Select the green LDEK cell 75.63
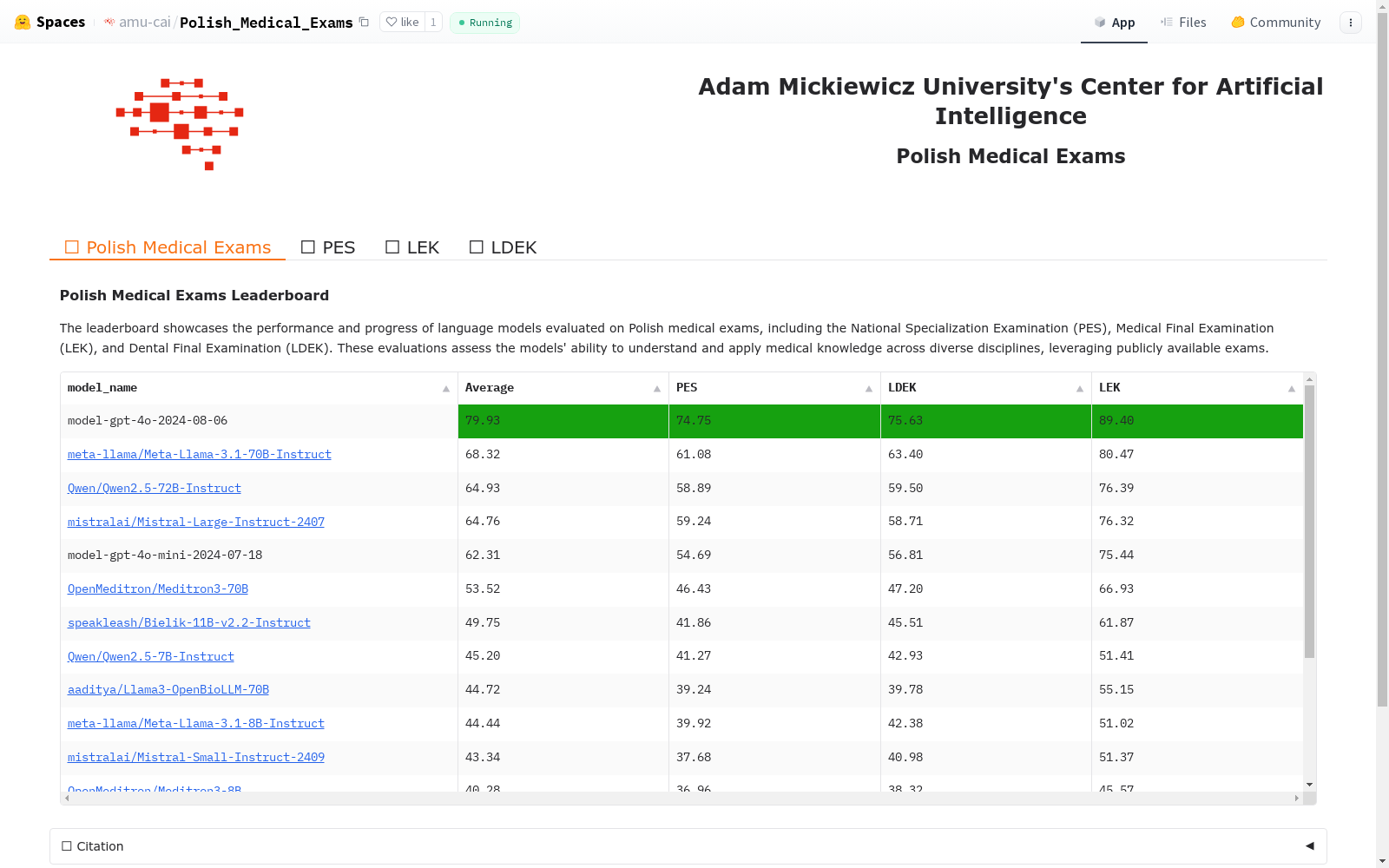Image resolution: width=1389 pixels, height=868 pixels. click(x=986, y=421)
